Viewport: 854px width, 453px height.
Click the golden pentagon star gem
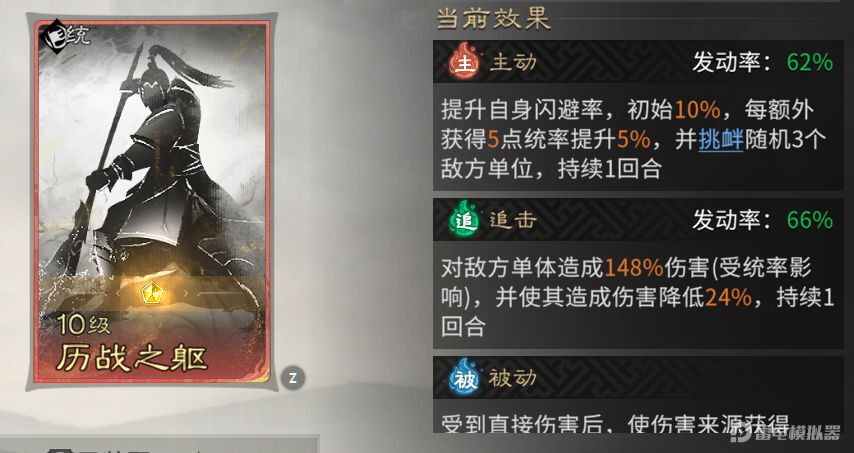[150, 293]
